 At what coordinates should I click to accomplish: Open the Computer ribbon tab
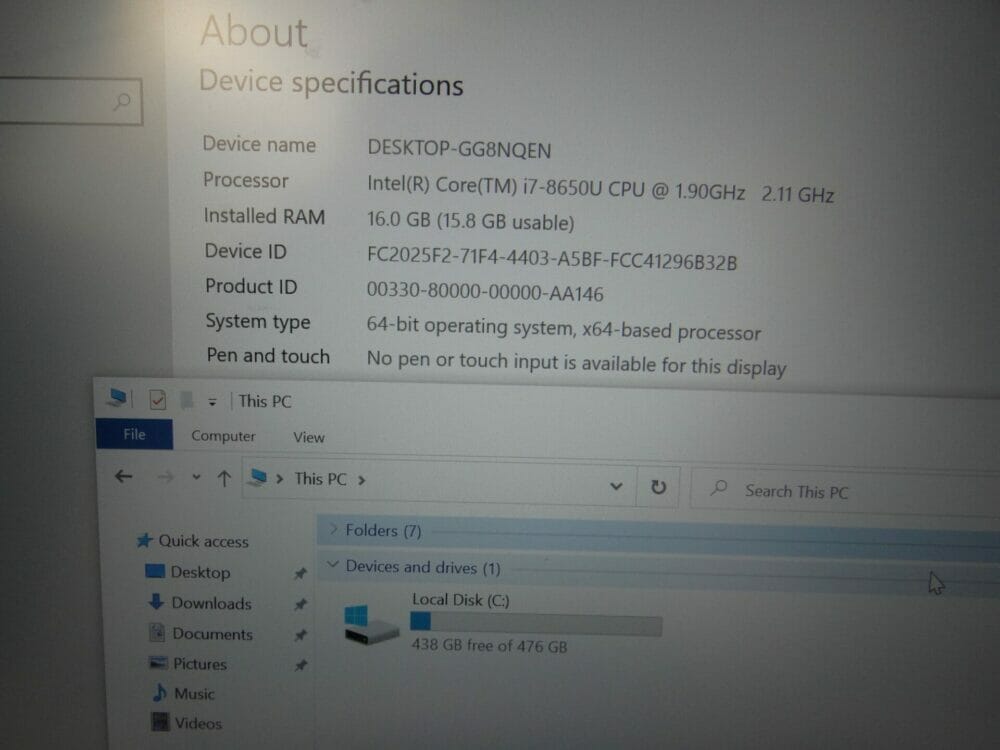point(223,436)
